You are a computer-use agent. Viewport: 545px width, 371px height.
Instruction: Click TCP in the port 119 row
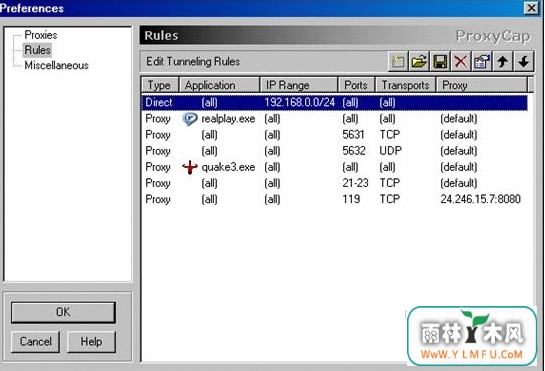tap(390, 199)
